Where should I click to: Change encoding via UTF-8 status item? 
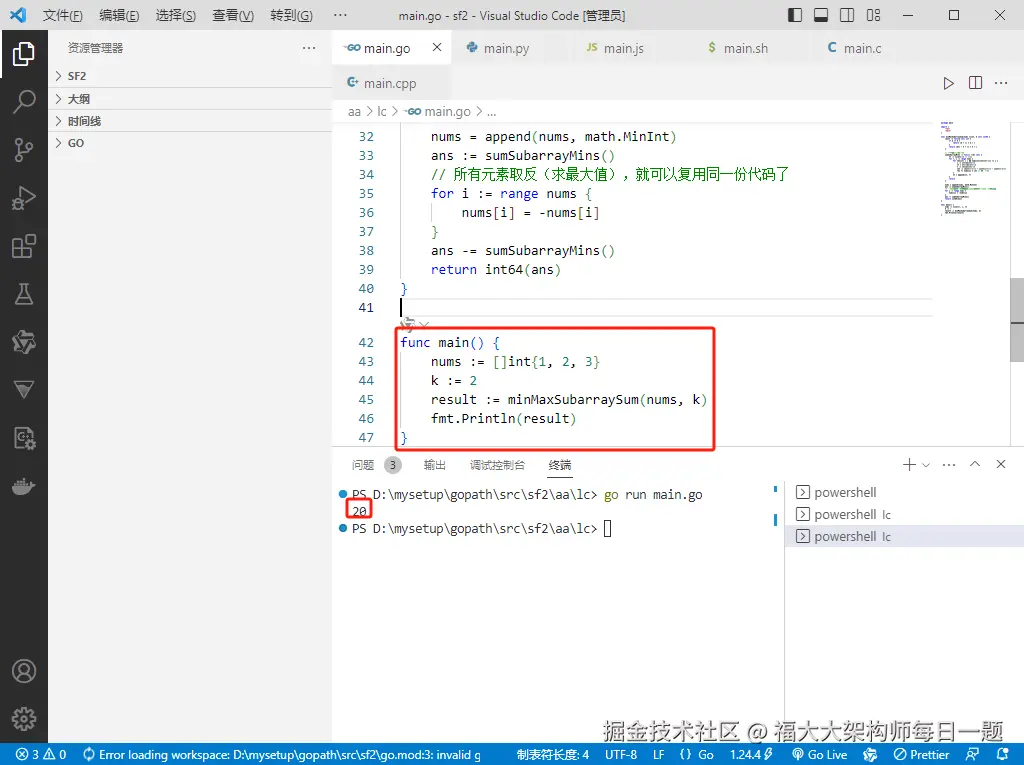pyautogui.click(x=620, y=754)
